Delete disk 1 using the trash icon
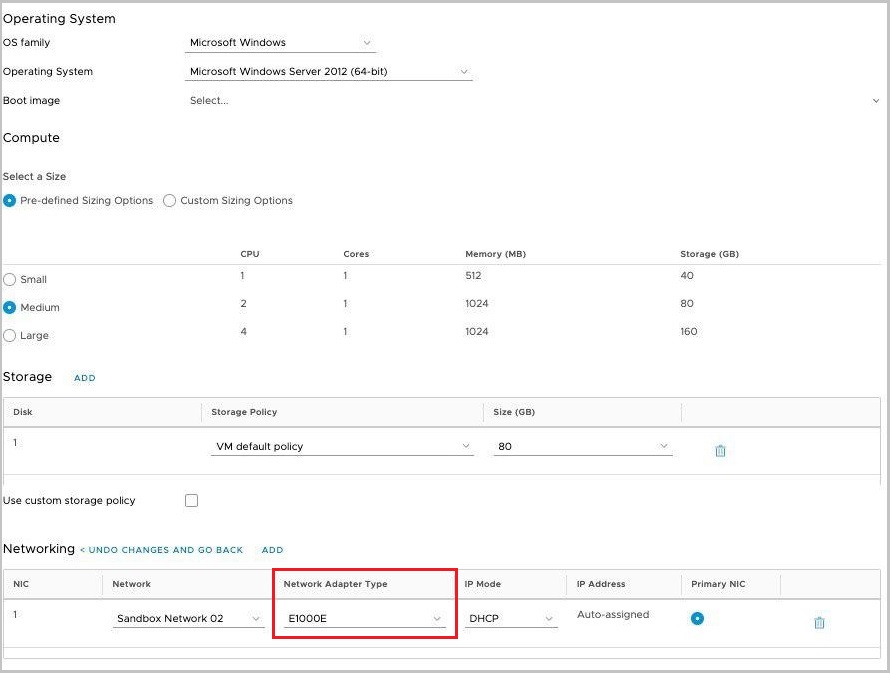 pyautogui.click(x=720, y=450)
